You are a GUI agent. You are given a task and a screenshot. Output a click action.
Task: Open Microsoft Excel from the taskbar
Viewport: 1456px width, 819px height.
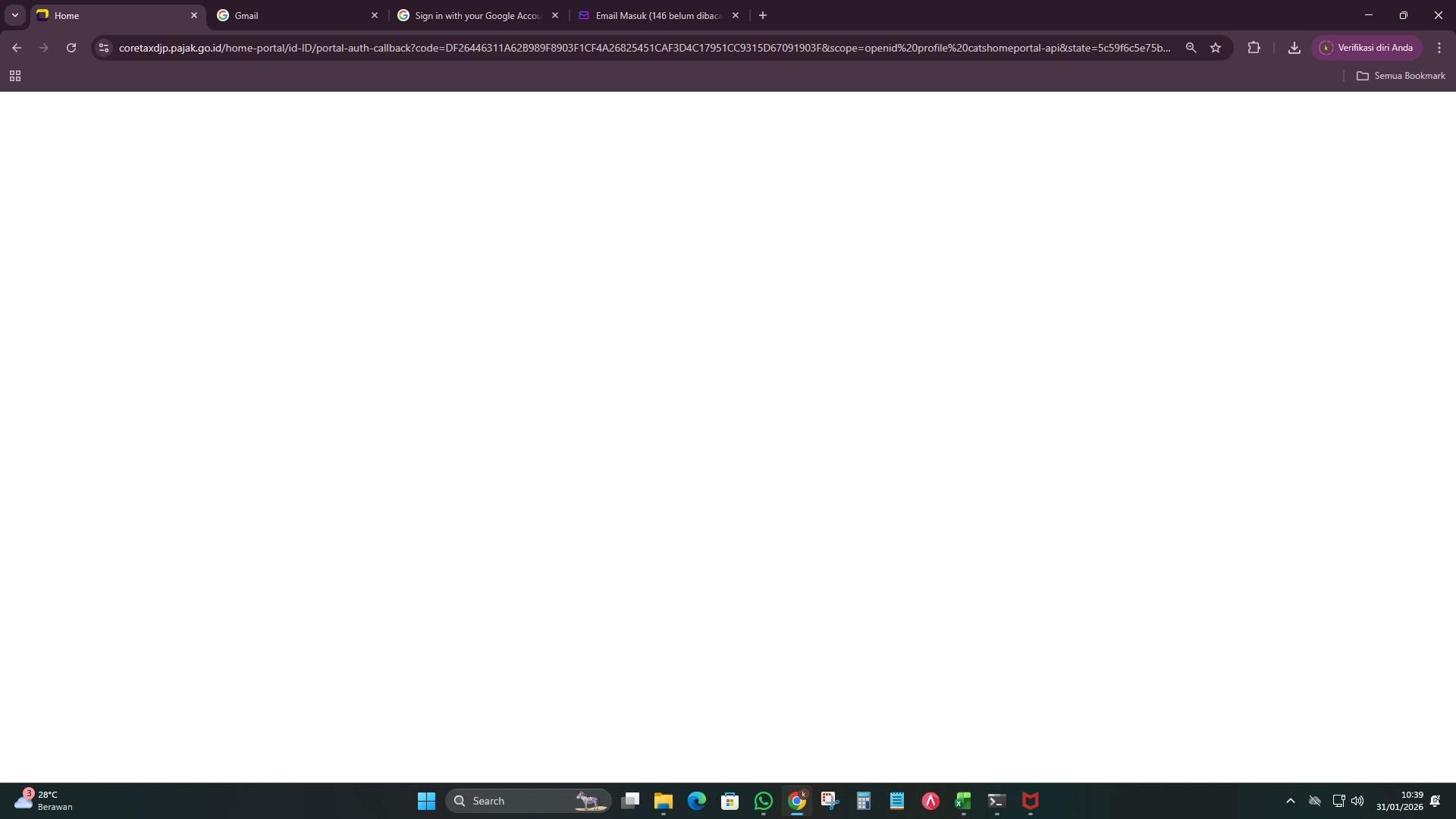pyautogui.click(x=964, y=801)
